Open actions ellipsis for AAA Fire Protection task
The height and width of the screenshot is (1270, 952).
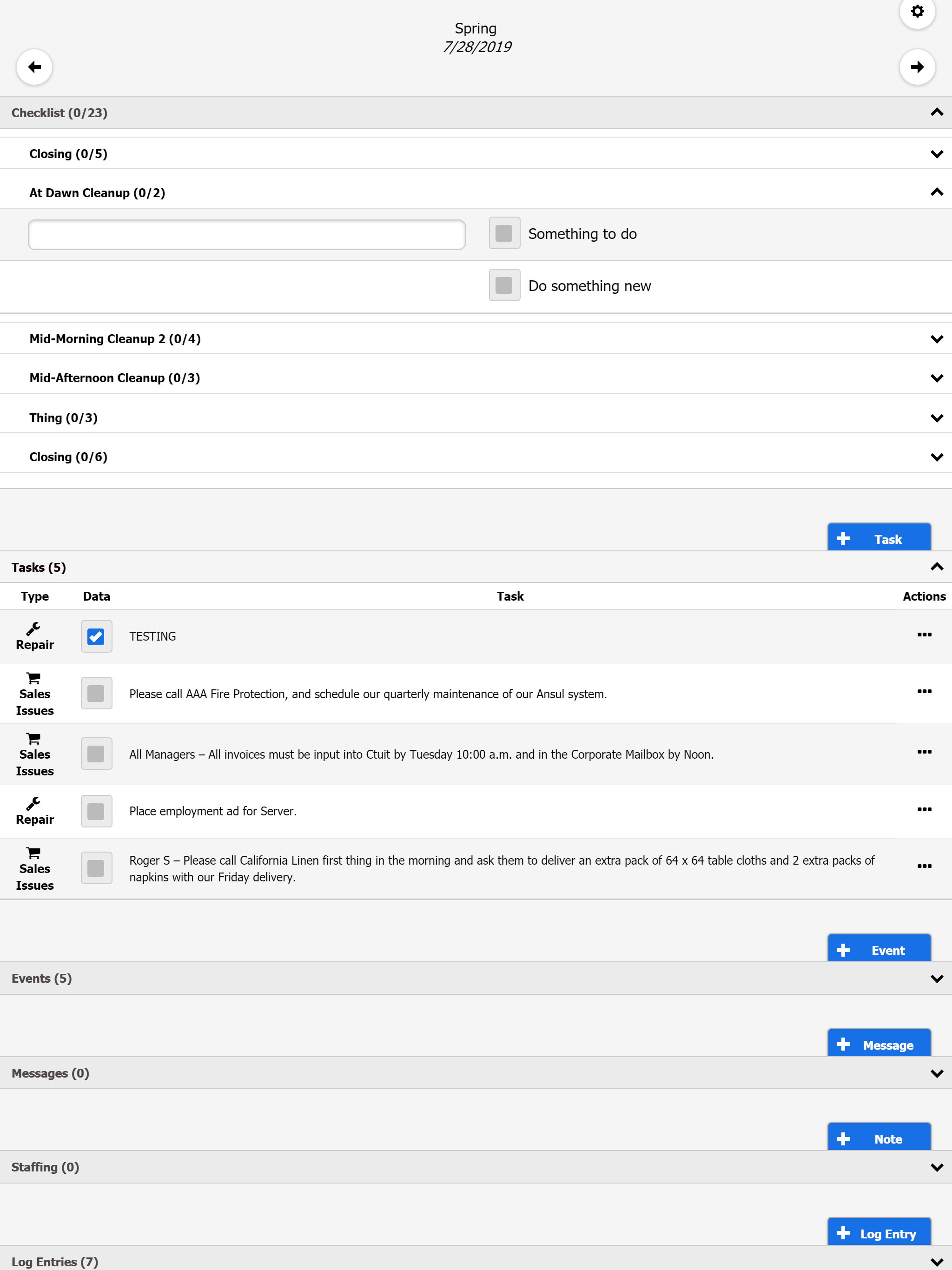click(x=924, y=691)
